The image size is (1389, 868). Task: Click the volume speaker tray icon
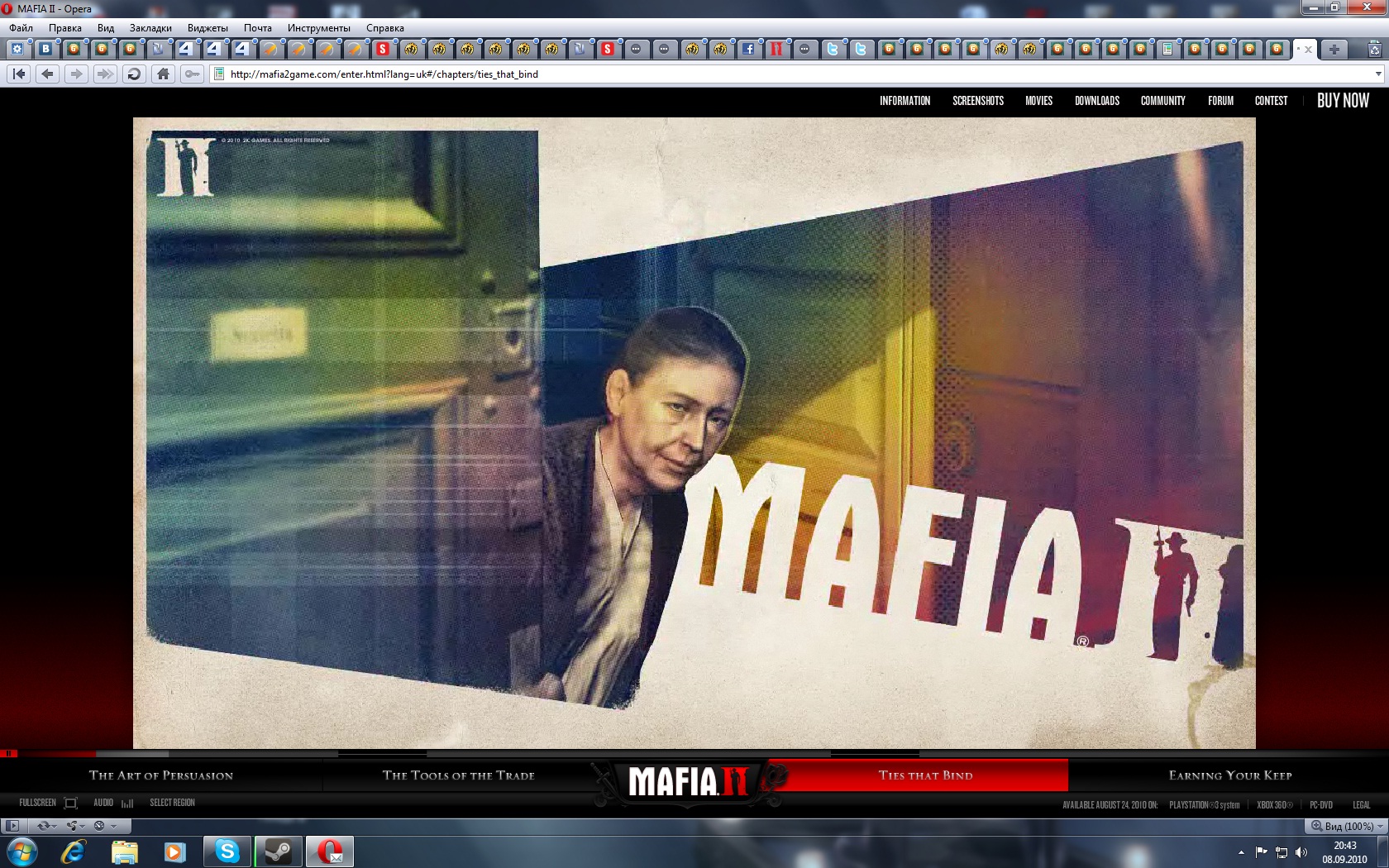tap(1301, 852)
